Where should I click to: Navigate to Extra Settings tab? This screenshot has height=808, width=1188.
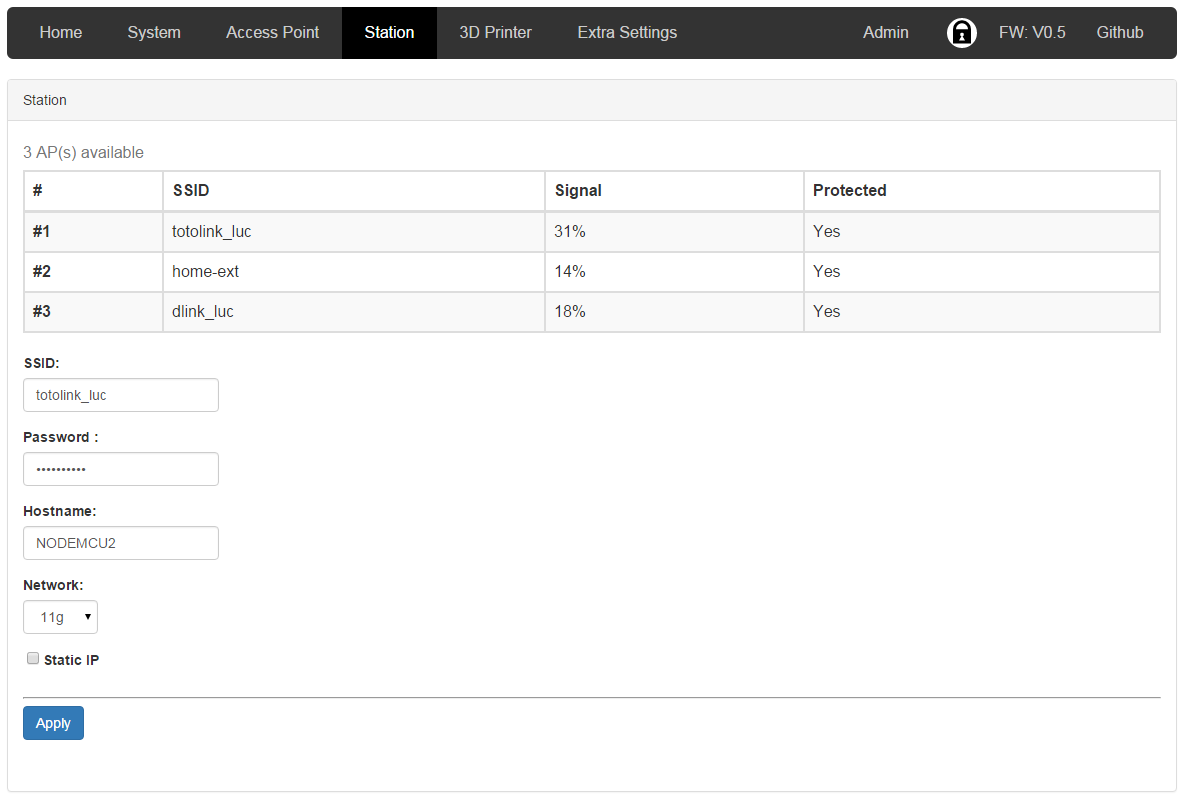pyautogui.click(x=627, y=33)
